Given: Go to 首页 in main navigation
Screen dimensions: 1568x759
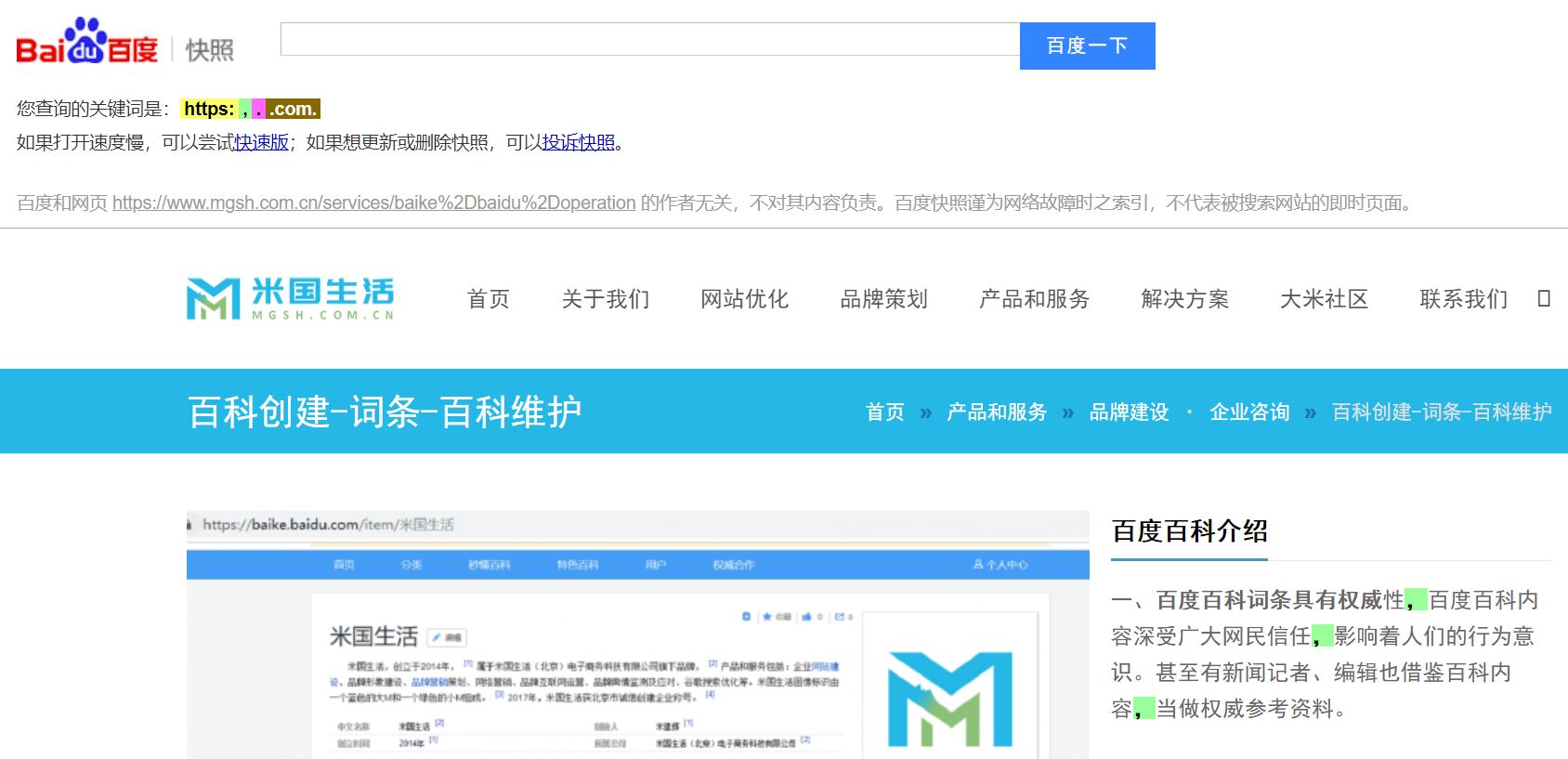Looking at the screenshot, I should [x=489, y=299].
